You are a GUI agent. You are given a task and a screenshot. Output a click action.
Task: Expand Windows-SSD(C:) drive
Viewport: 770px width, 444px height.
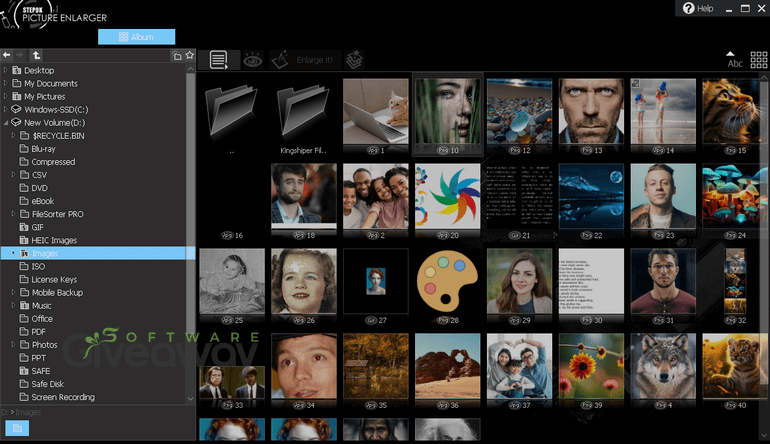[x=5, y=110]
